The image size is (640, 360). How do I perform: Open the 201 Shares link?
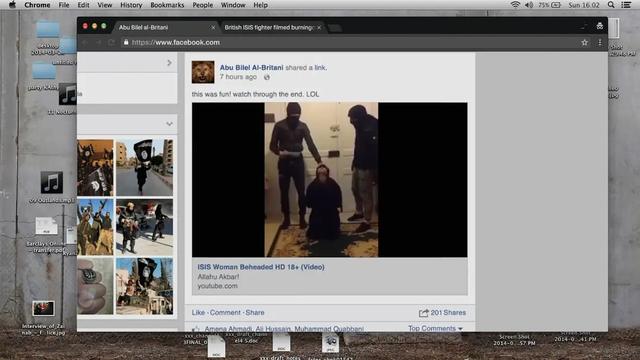pos(442,313)
